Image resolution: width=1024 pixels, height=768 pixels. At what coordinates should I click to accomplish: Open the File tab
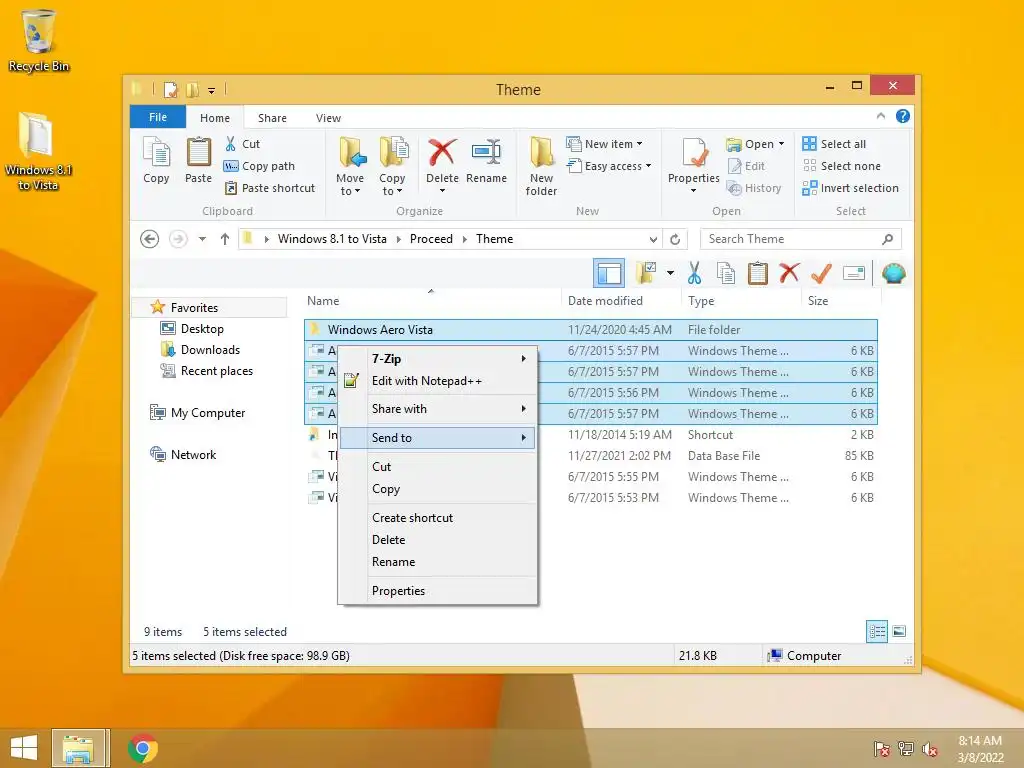coord(158,117)
